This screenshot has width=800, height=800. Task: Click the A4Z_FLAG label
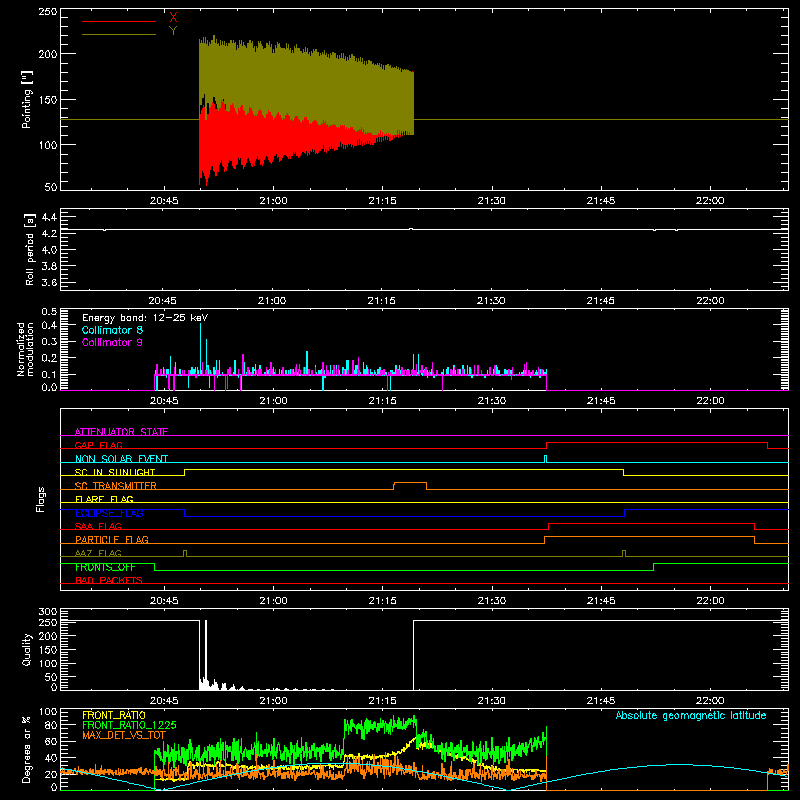tap(98, 553)
